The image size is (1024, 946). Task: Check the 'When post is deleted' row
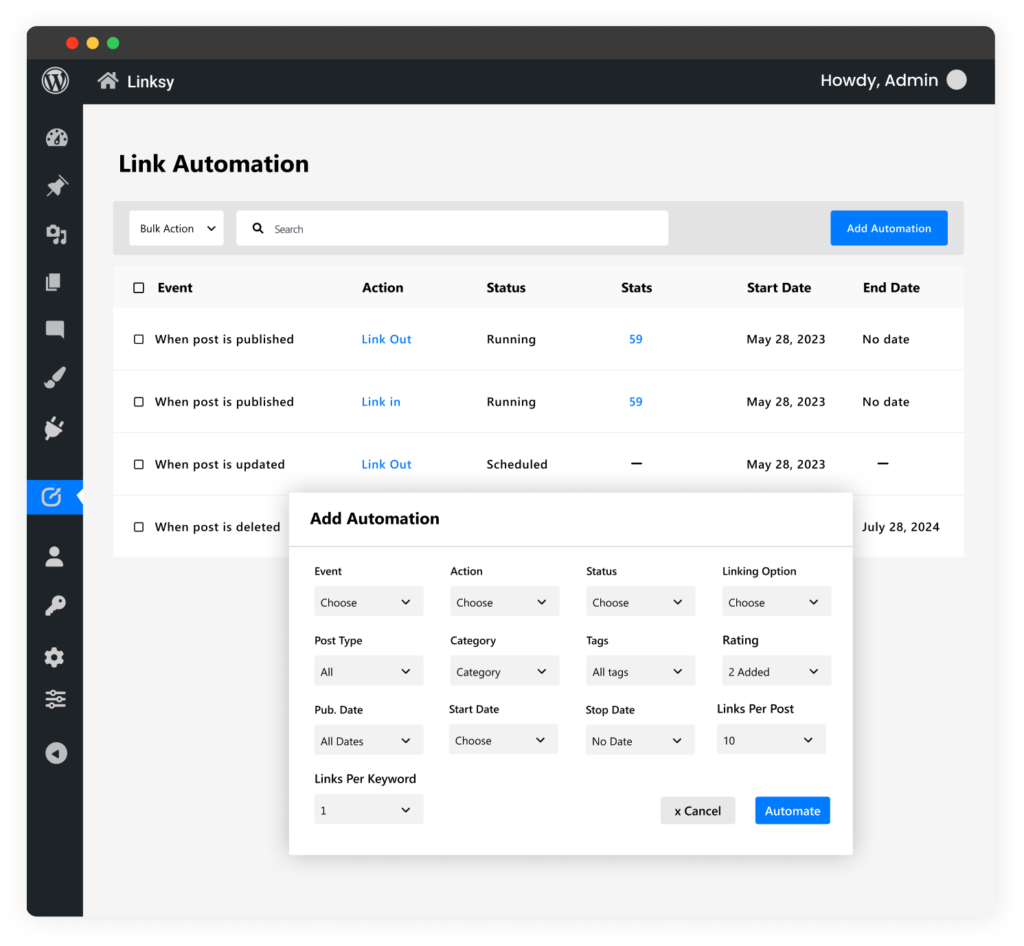(x=138, y=527)
